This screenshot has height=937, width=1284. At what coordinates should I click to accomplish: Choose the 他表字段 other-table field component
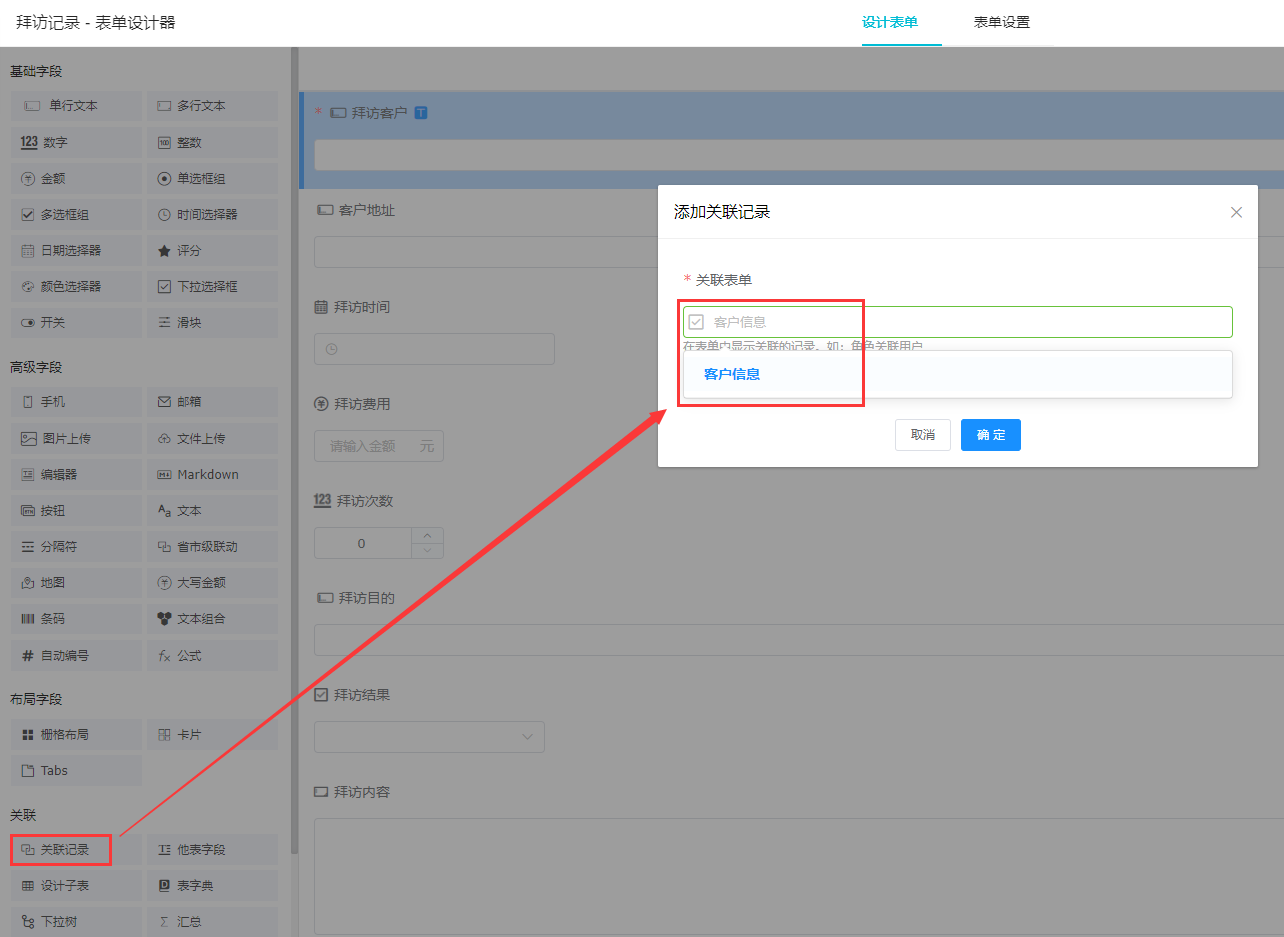pyautogui.click(x=213, y=849)
